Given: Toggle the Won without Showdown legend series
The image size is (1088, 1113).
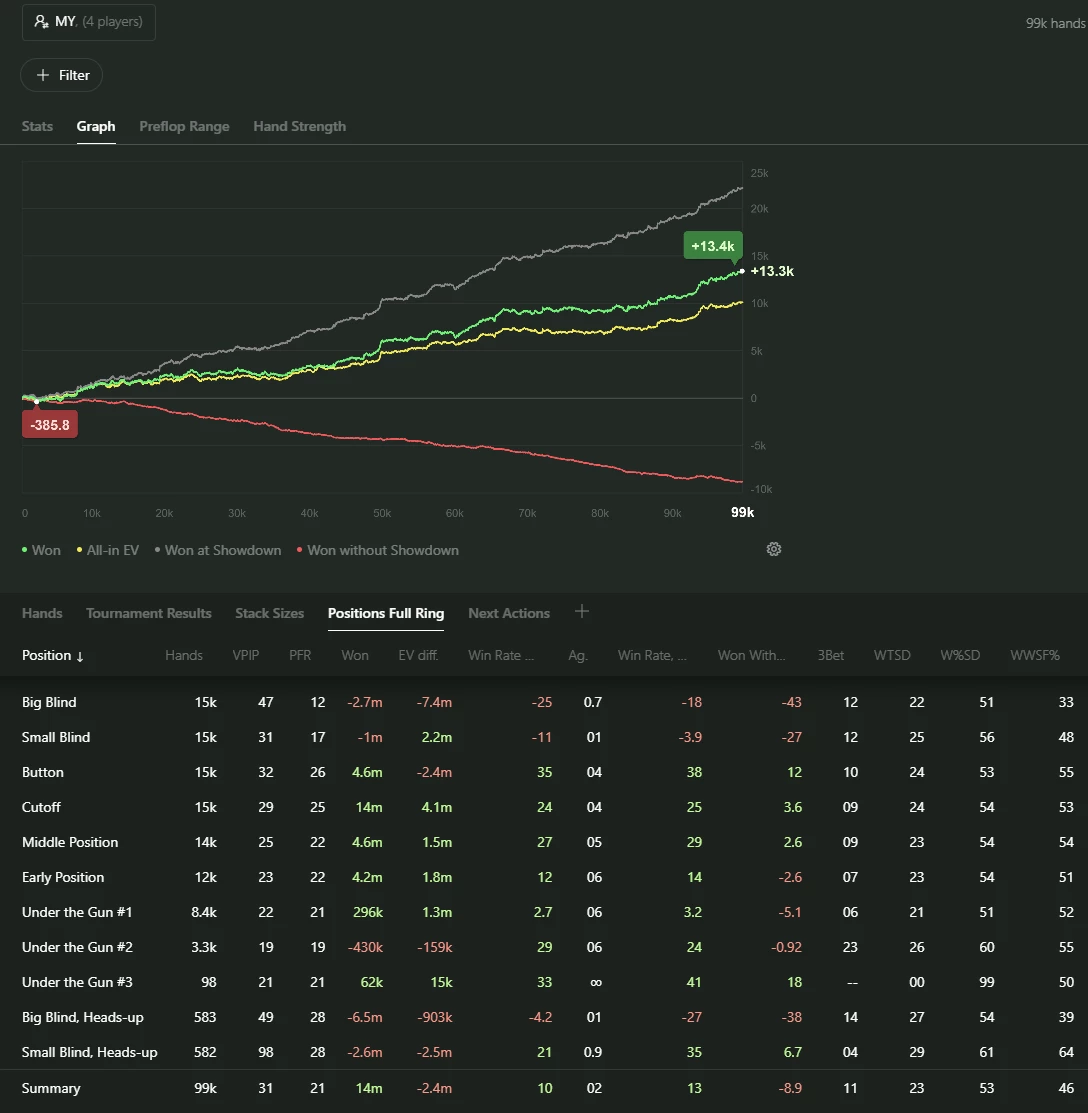Looking at the screenshot, I should coord(378,550).
